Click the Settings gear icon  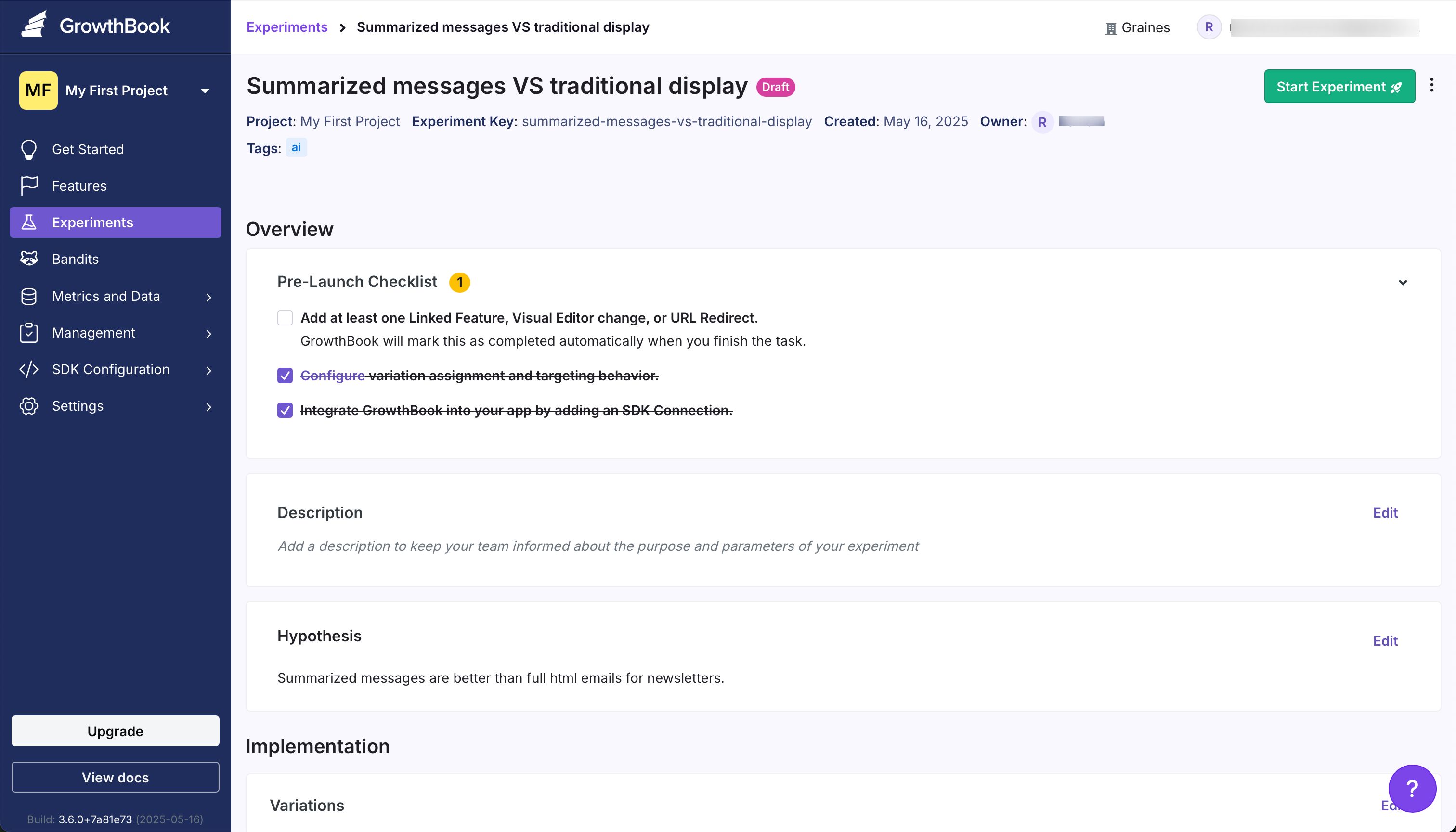click(x=28, y=406)
